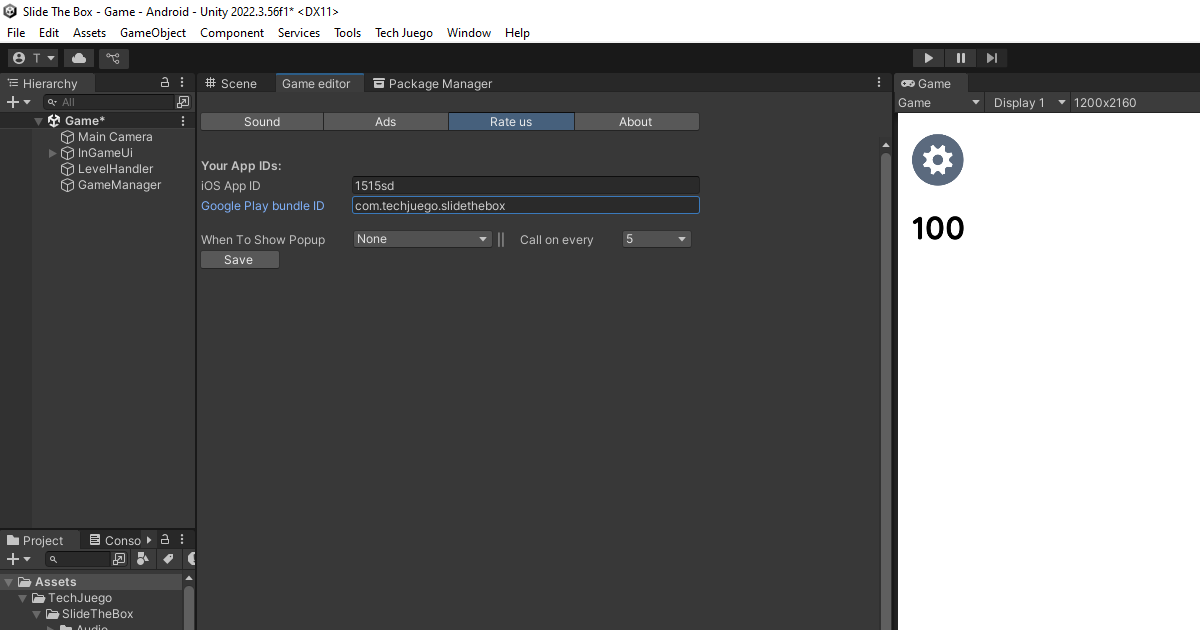Pause the game with the Pause button
The image size is (1200, 630).
(960, 58)
